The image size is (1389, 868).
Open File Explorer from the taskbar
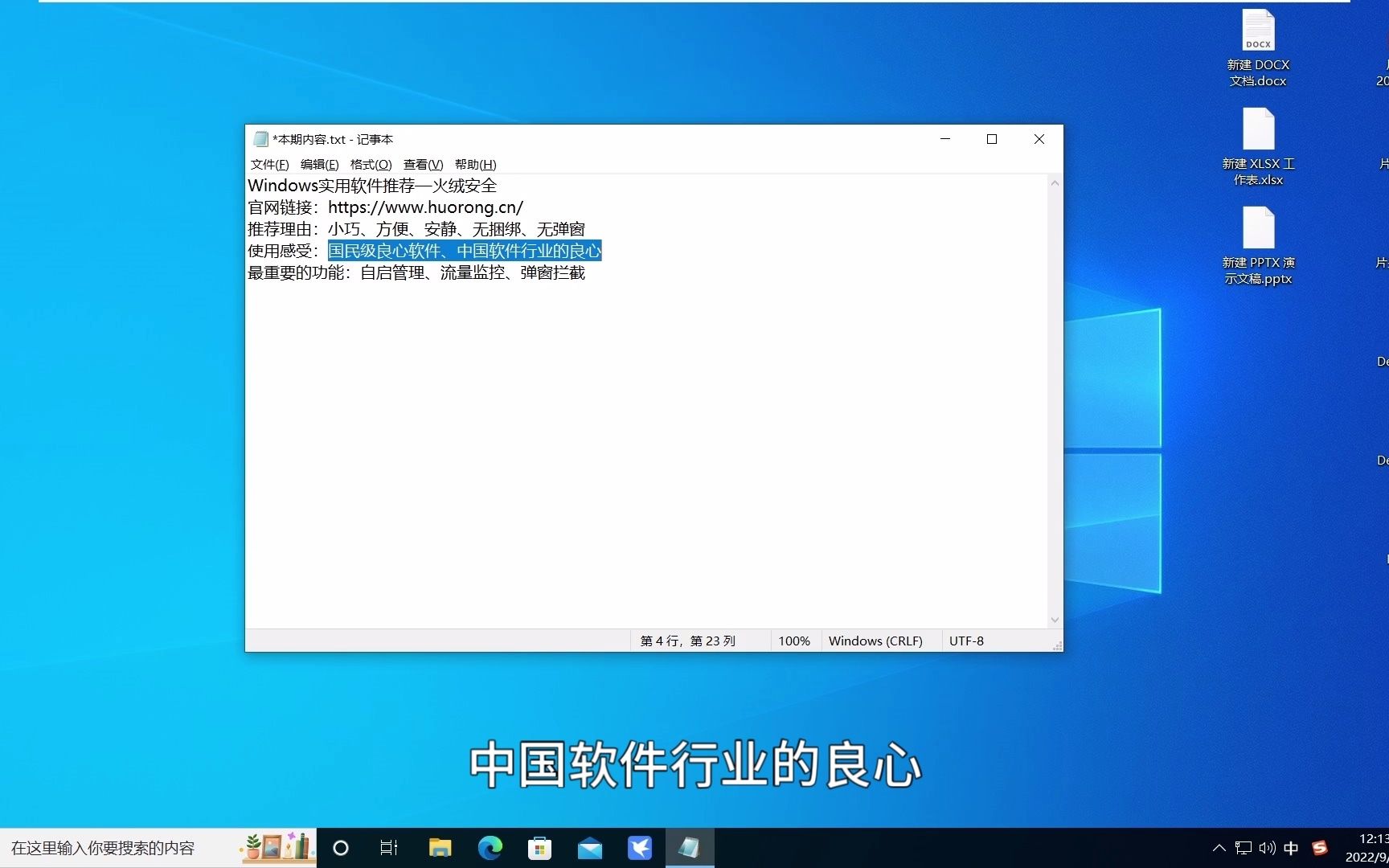click(x=440, y=848)
